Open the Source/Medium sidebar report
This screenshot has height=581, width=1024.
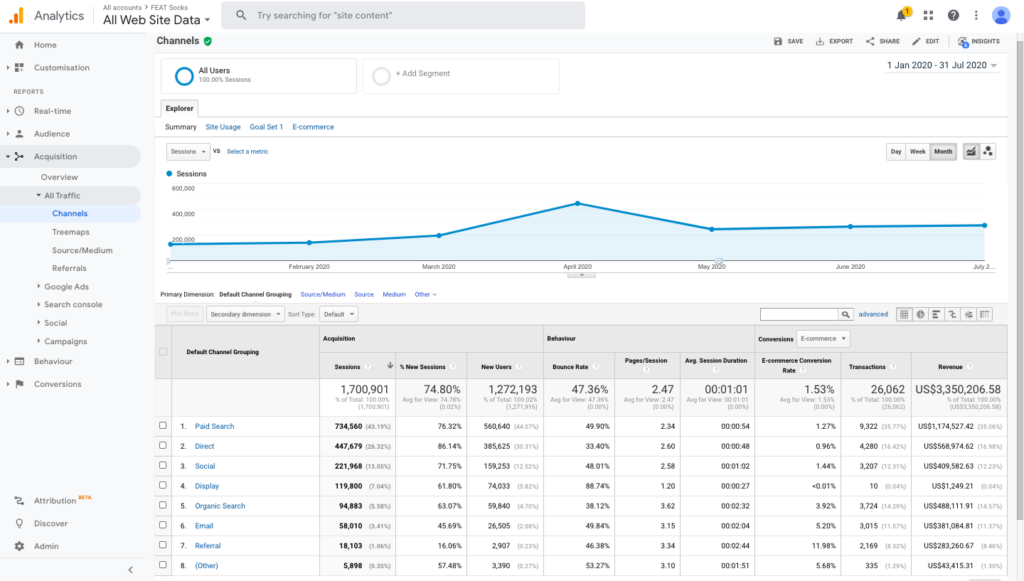(x=82, y=250)
